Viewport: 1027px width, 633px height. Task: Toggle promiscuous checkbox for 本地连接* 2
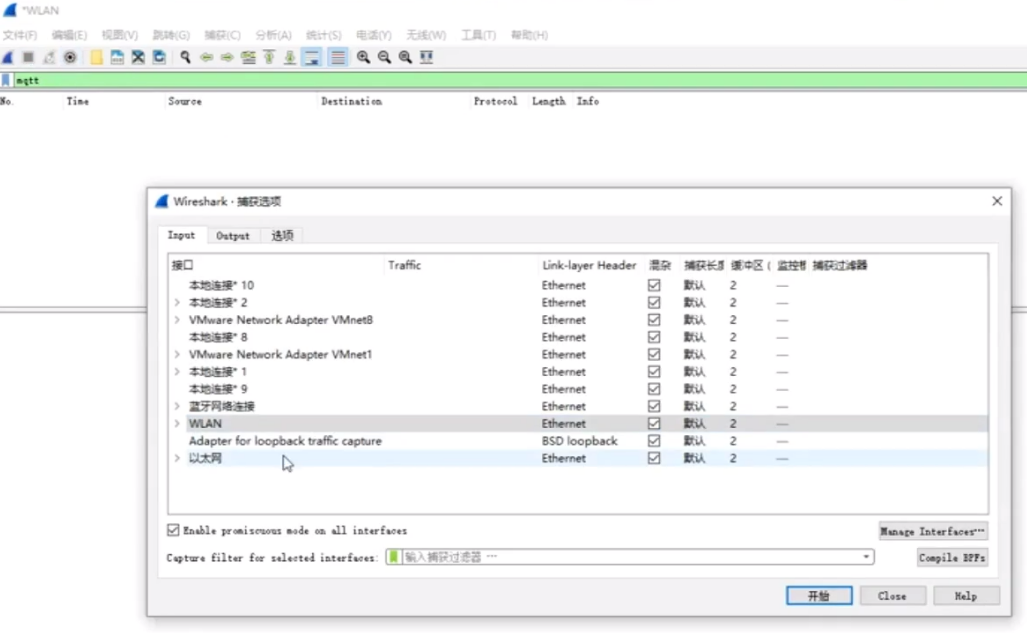point(654,303)
